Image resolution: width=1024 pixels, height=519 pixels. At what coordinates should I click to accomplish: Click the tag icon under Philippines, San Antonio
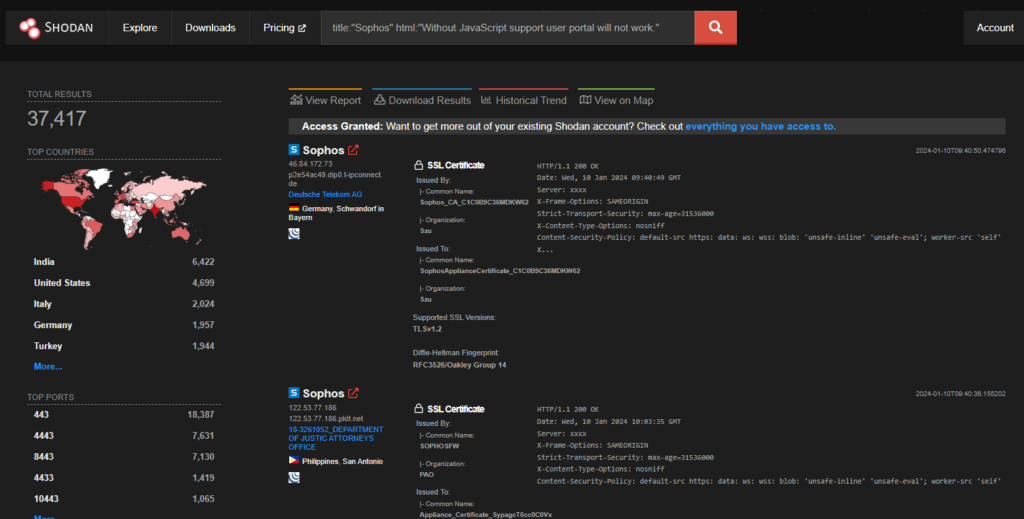click(294, 477)
